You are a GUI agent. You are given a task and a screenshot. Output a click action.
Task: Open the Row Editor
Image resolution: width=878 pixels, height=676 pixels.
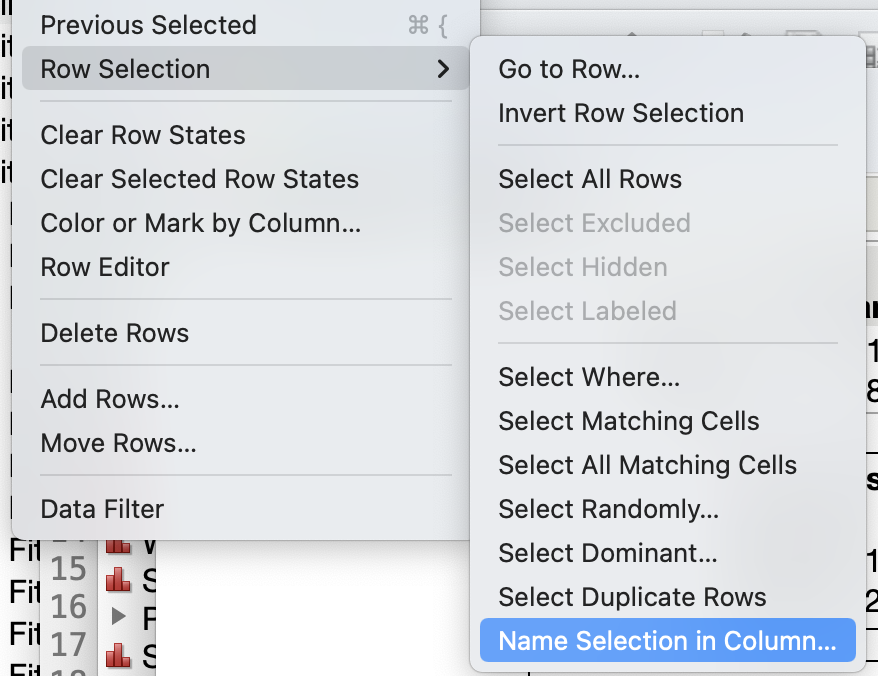105,267
